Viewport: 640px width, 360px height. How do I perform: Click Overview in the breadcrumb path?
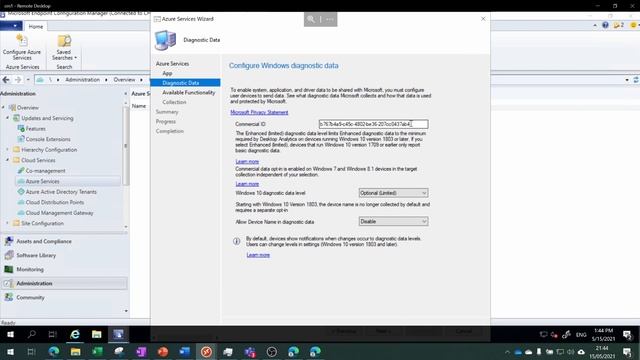pos(124,80)
